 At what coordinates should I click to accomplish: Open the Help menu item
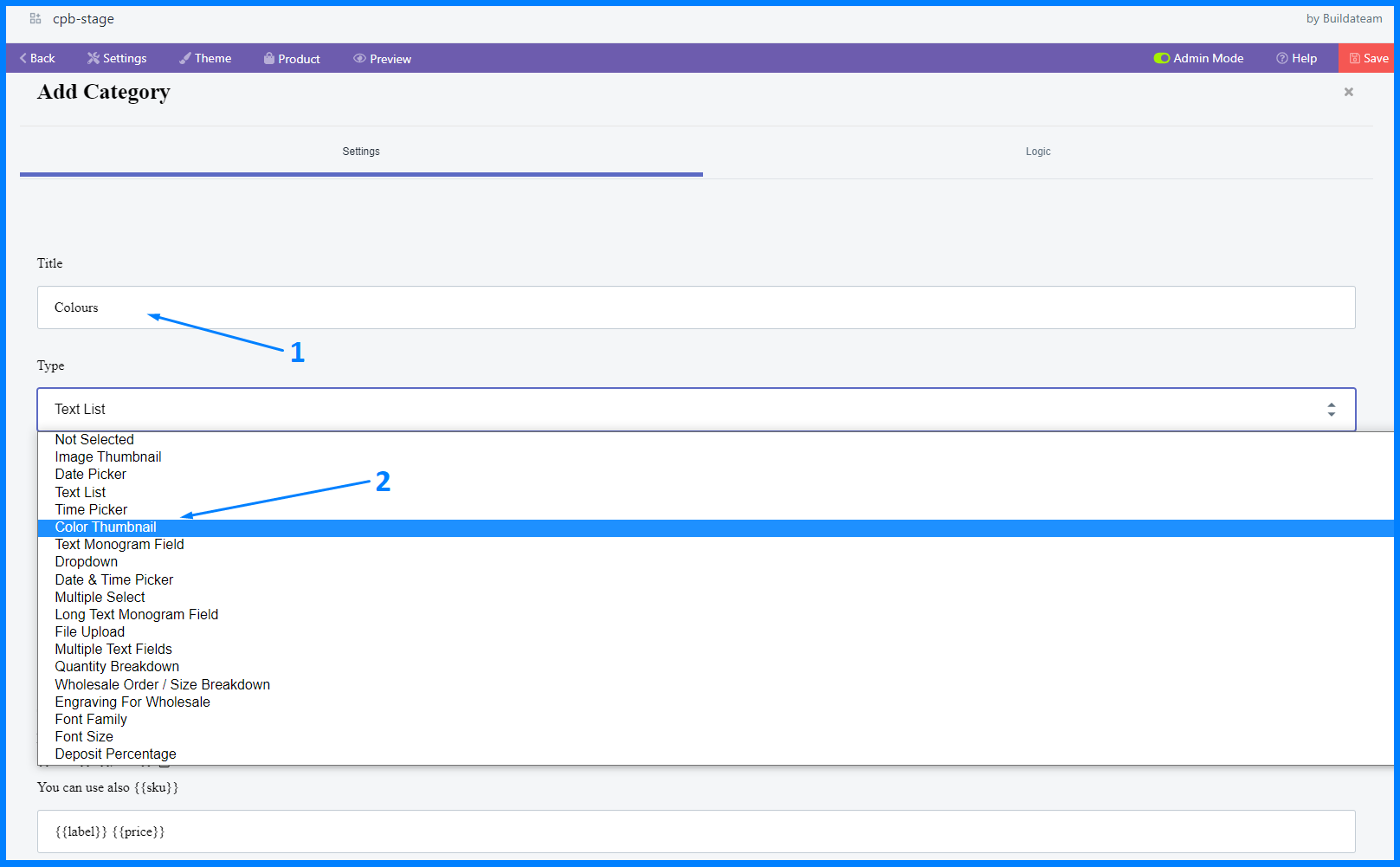click(x=1296, y=58)
